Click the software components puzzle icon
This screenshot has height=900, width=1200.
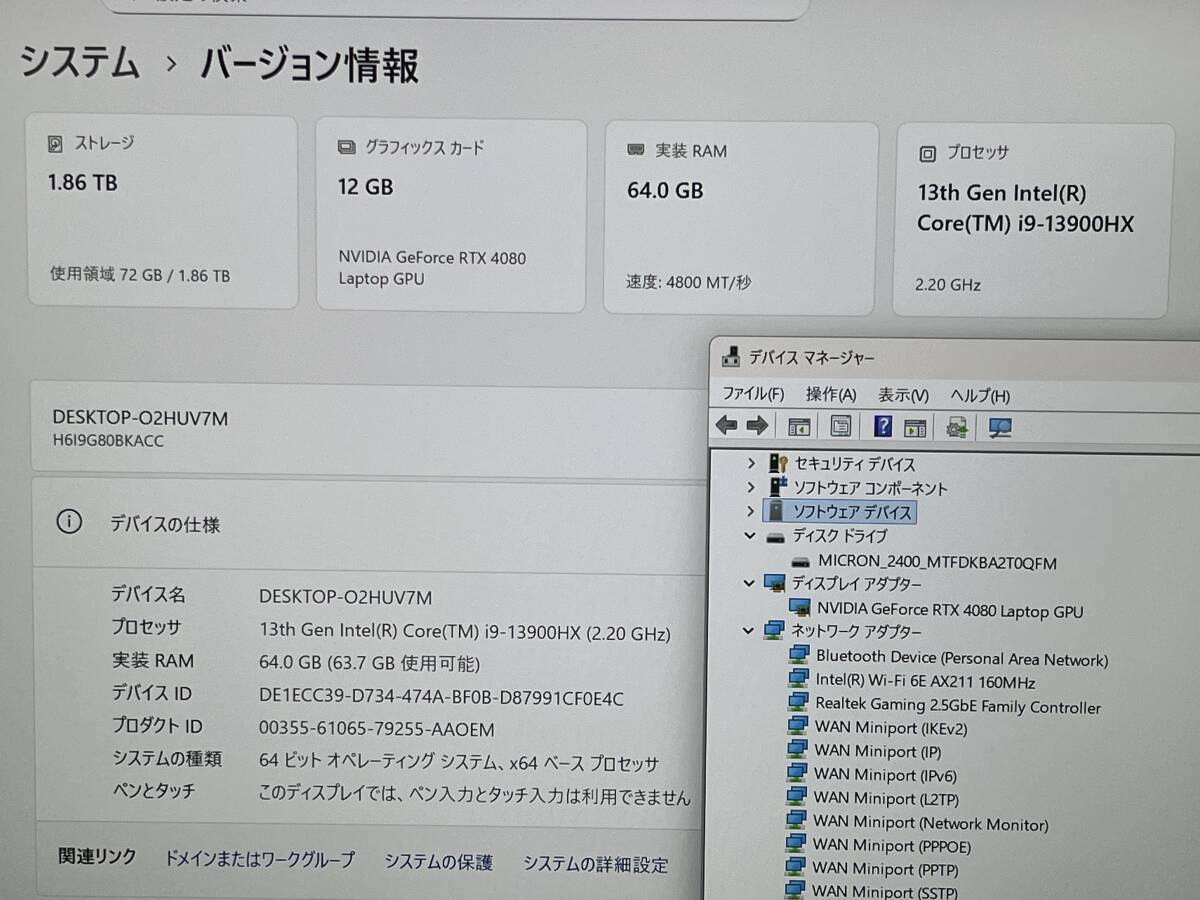(777, 487)
